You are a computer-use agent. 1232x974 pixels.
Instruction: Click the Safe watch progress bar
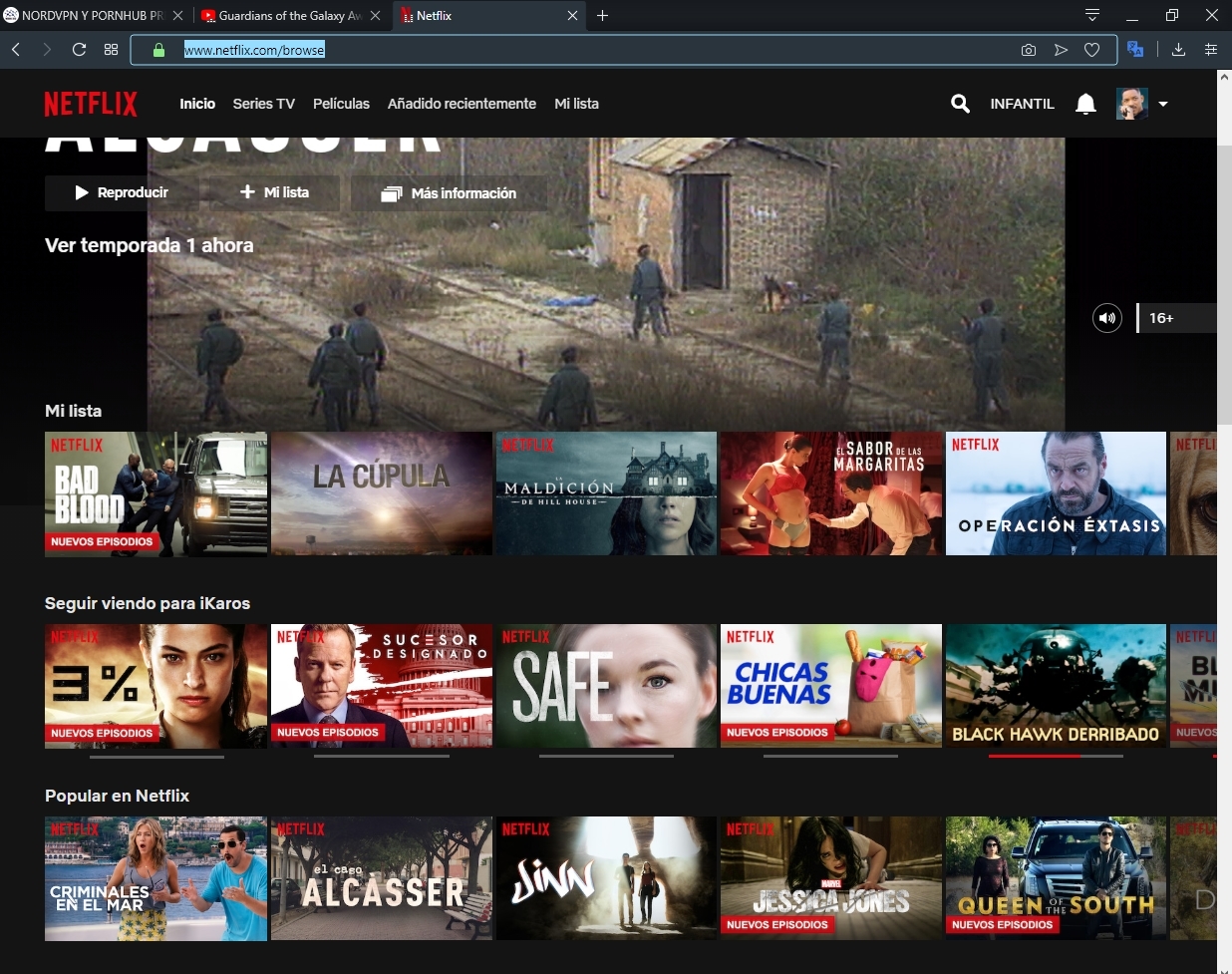tap(606, 756)
